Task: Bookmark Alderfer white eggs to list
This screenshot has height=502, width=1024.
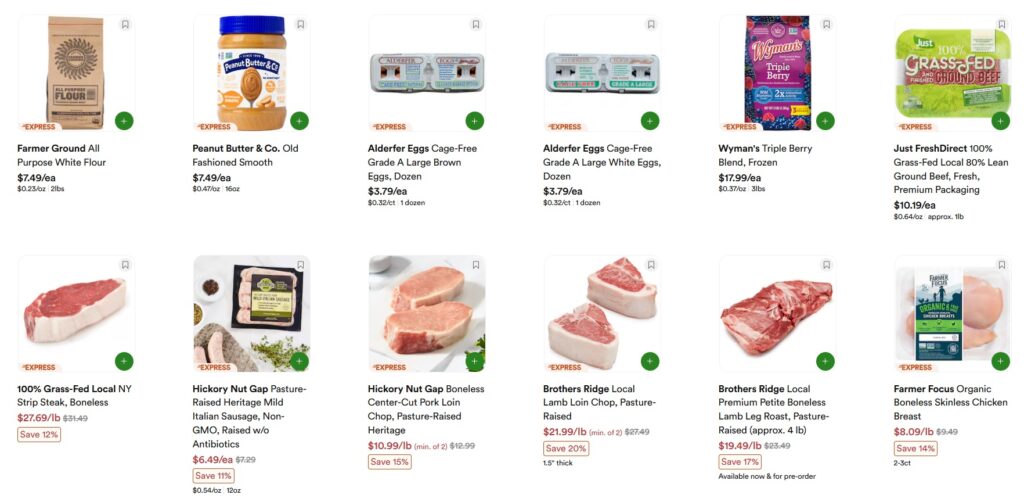Action: point(651,25)
